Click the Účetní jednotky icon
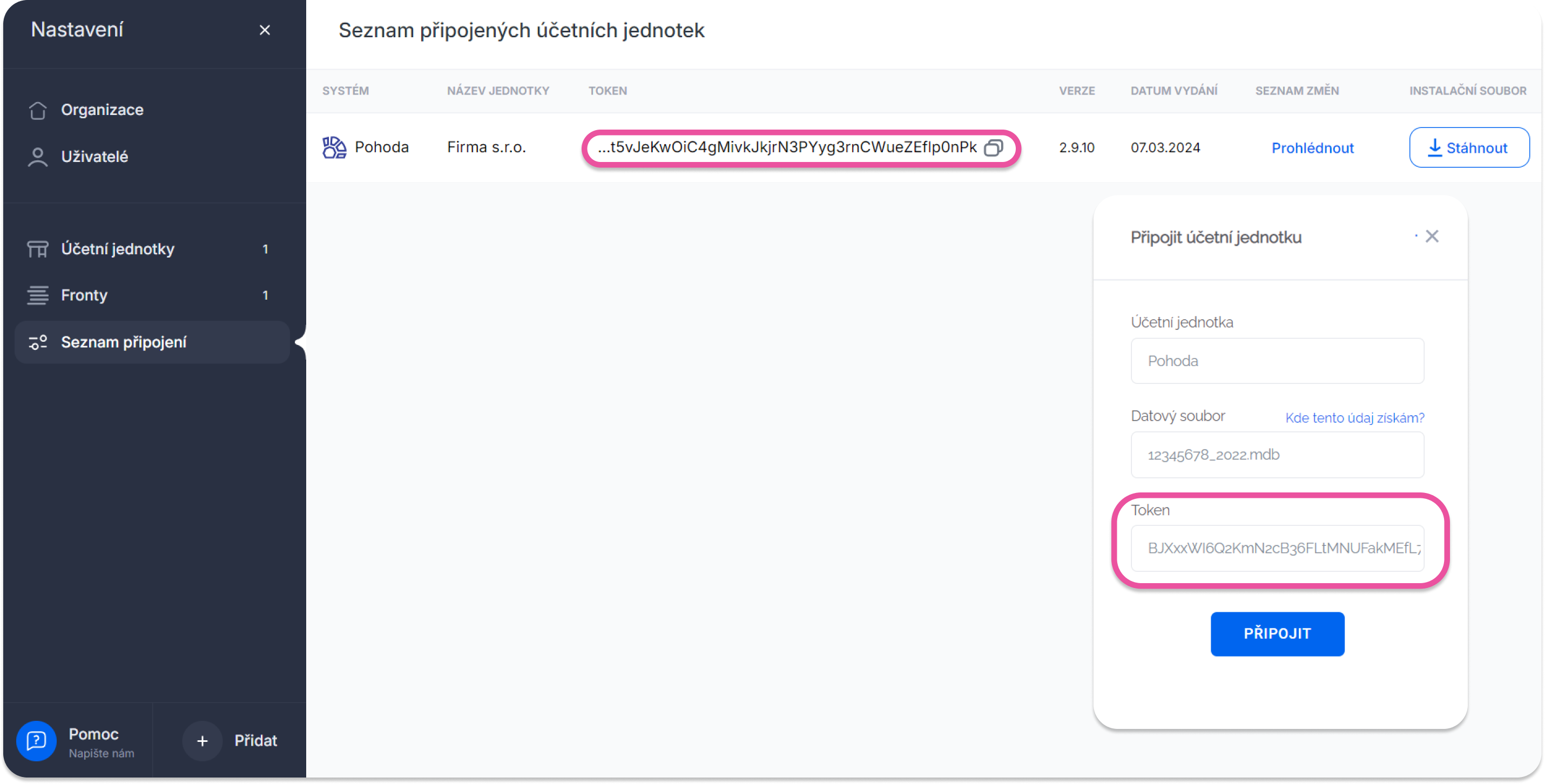Image resolution: width=1545 pixels, height=784 pixels. tap(38, 249)
